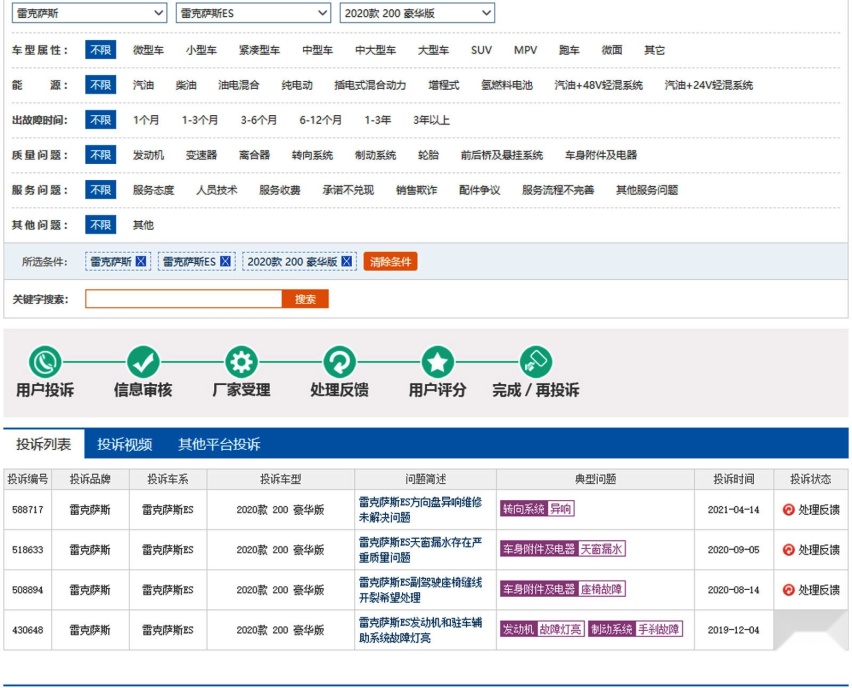Click the 转向系统 tag in row 588717
This screenshot has height=688, width=852.
click(523, 509)
